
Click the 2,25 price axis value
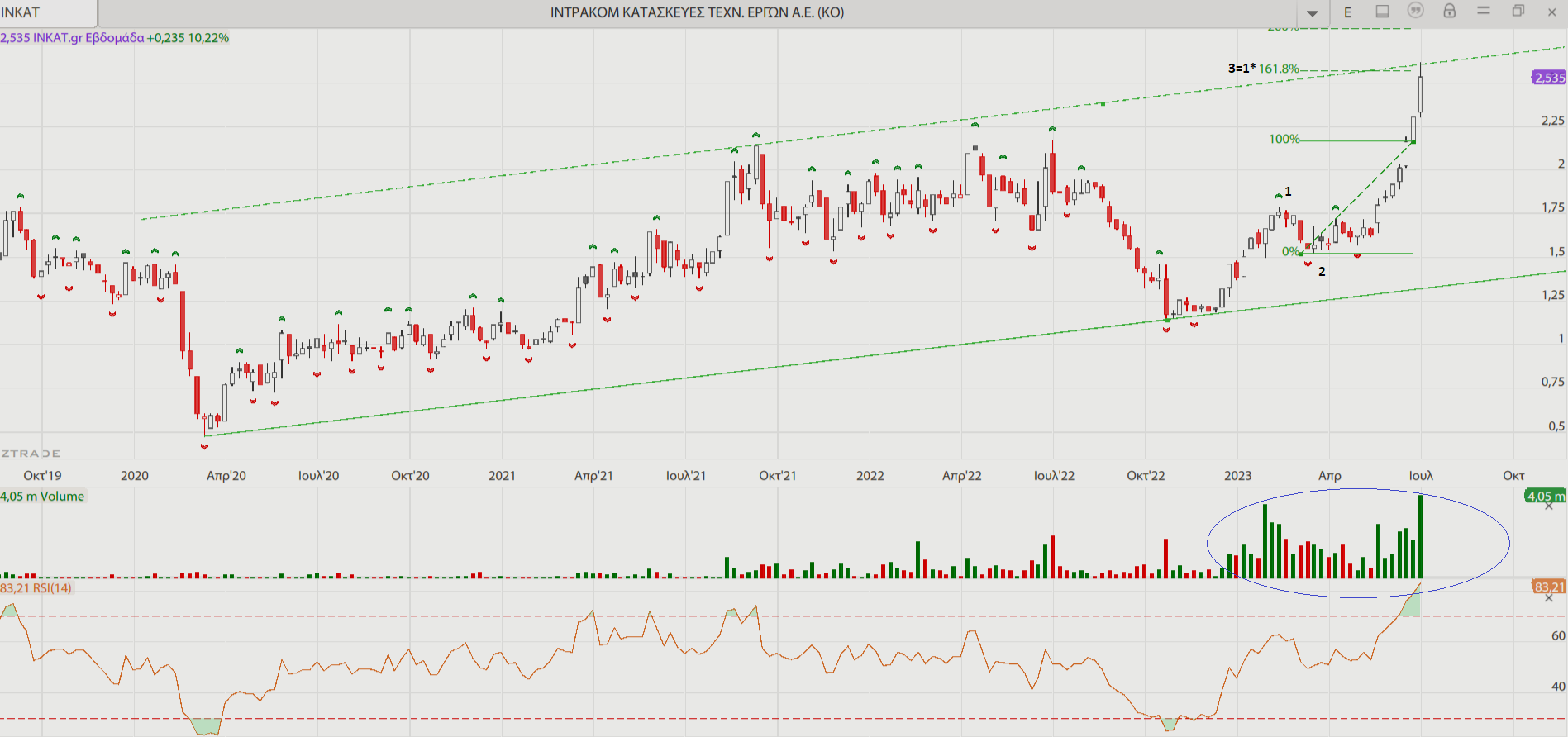pyautogui.click(x=1553, y=121)
